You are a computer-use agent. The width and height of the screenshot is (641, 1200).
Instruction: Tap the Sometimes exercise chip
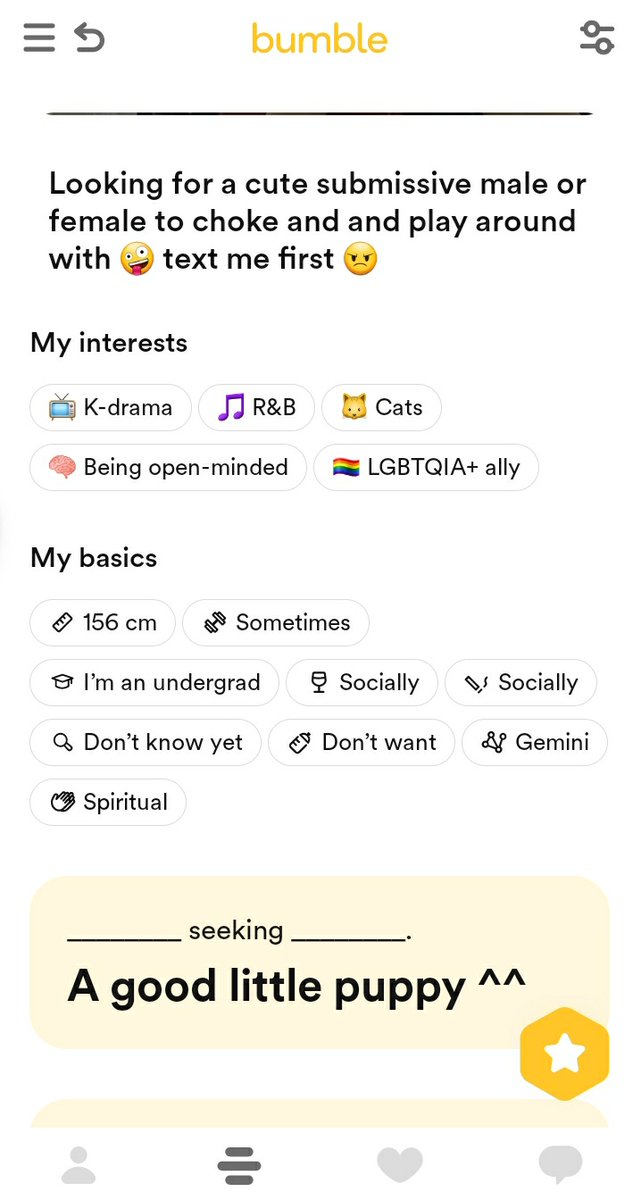click(x=276, y=622)
